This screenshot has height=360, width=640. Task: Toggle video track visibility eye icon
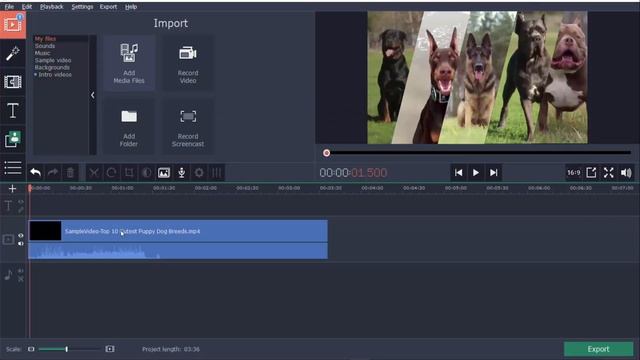[x=21, y=236]
